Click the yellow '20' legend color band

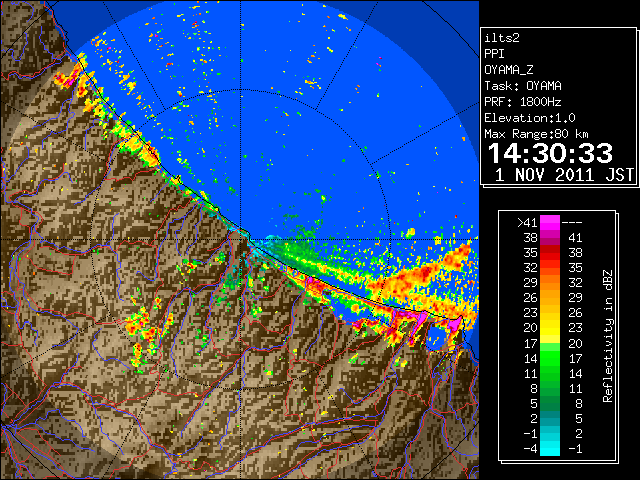[550, 328]
